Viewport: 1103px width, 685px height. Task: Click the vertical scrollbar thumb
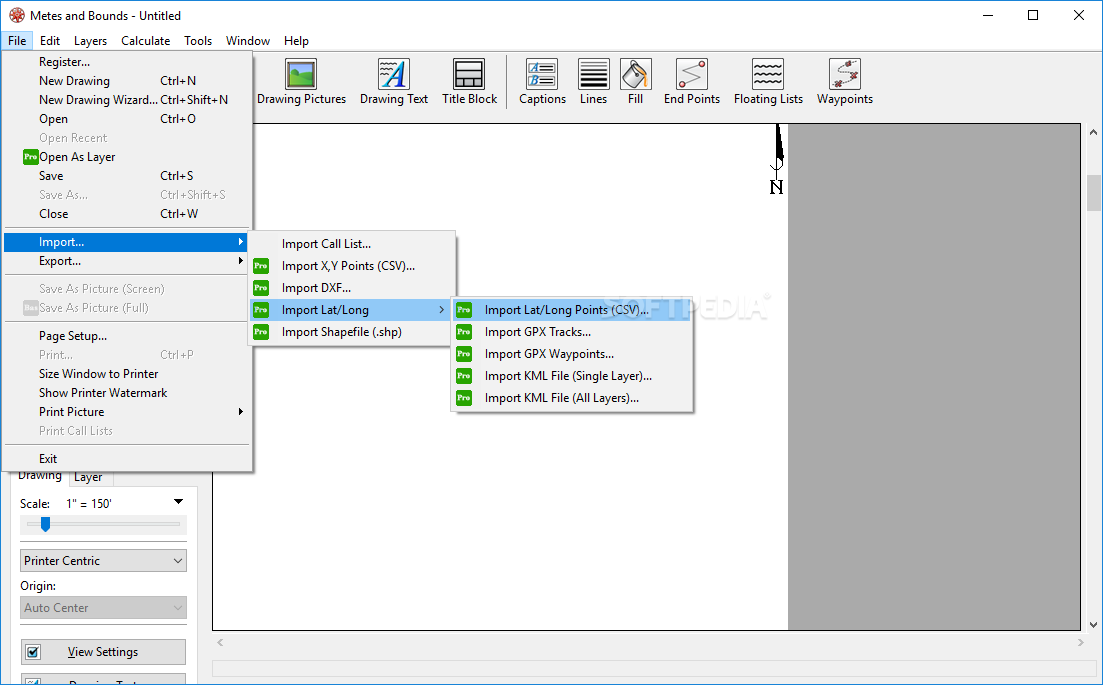(x=1093, y=193)
